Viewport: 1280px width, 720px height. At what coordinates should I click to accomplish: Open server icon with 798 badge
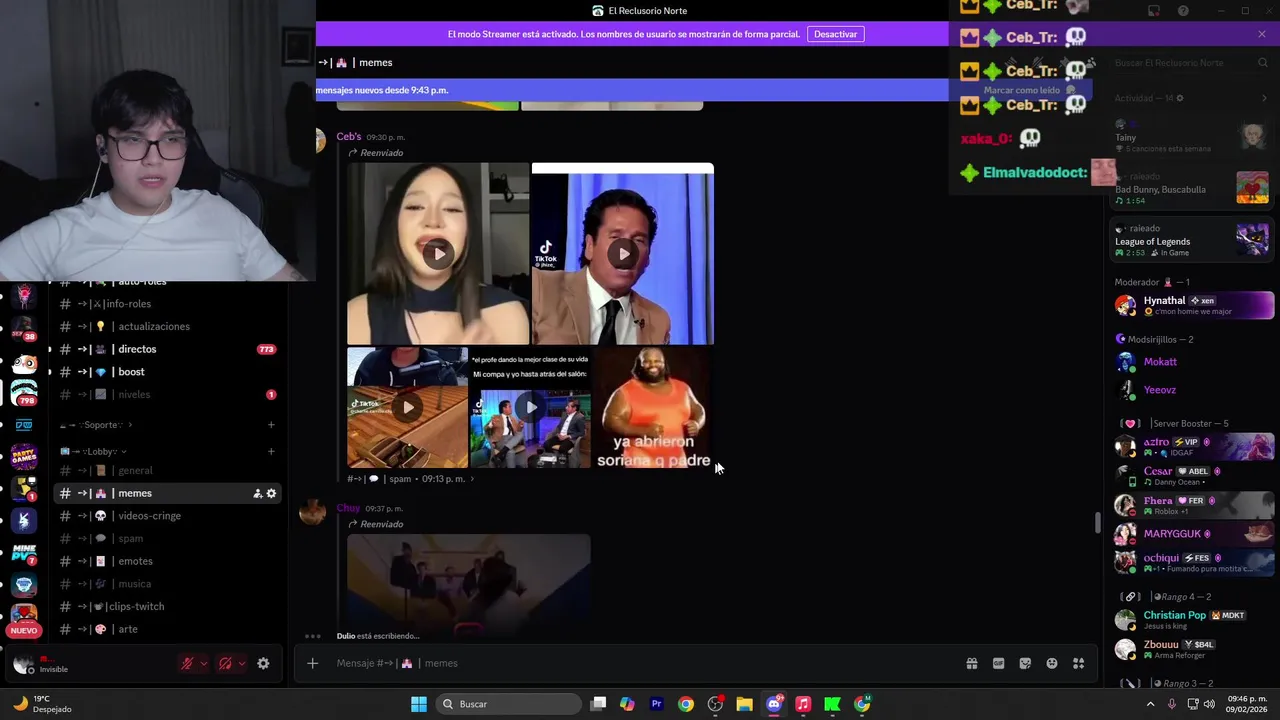[24, 393]
